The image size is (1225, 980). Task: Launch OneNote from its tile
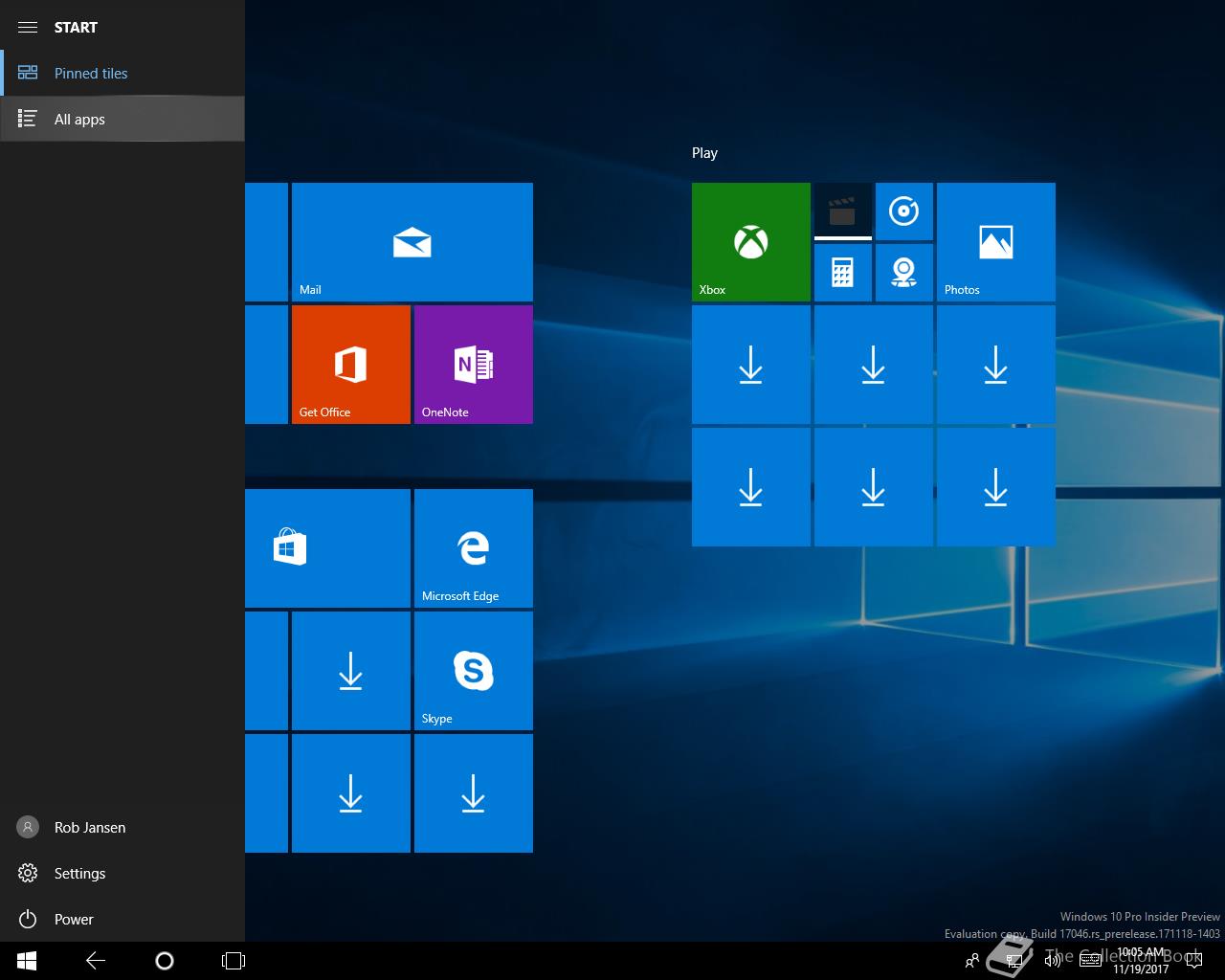(x=474, y=365)
